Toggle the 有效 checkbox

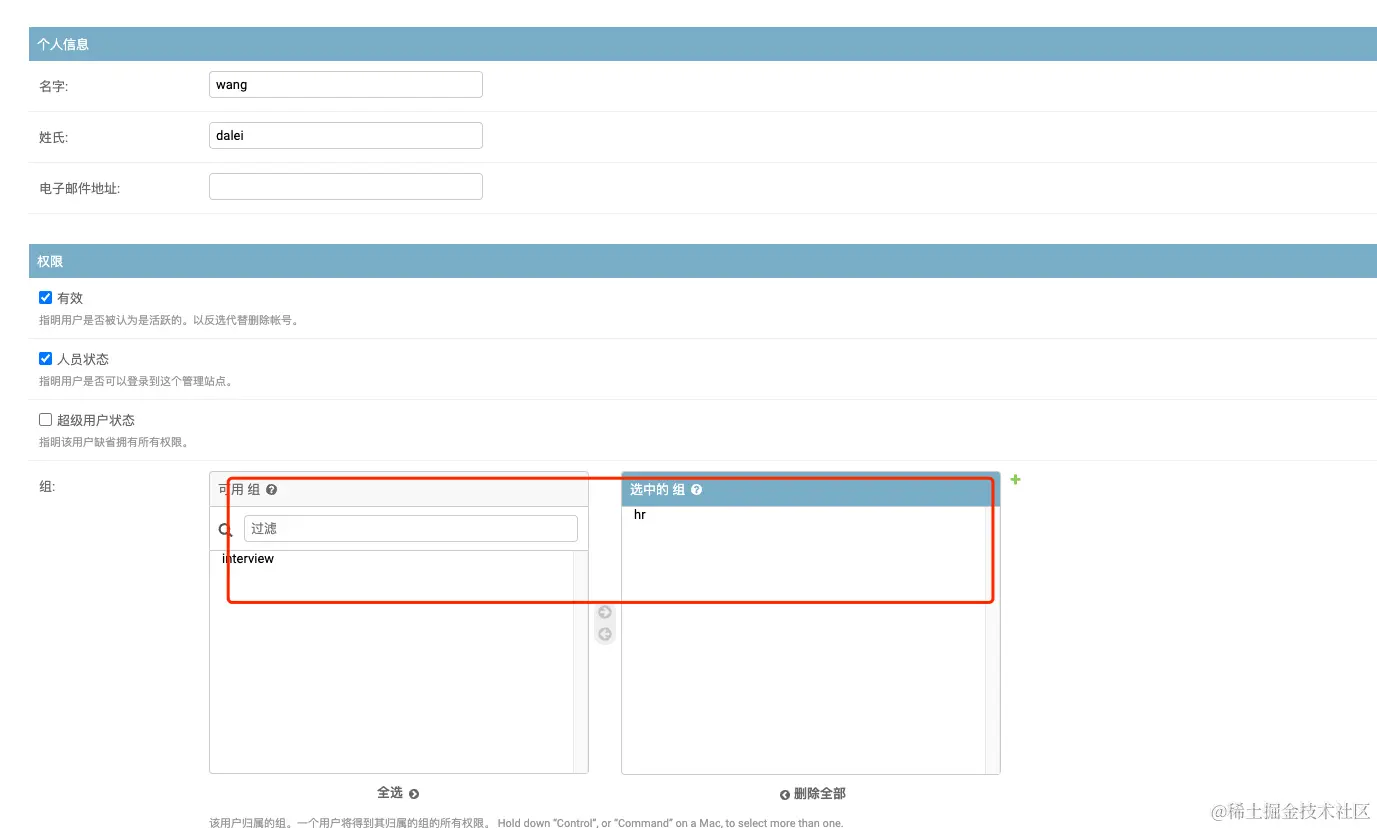click(45, 298)
